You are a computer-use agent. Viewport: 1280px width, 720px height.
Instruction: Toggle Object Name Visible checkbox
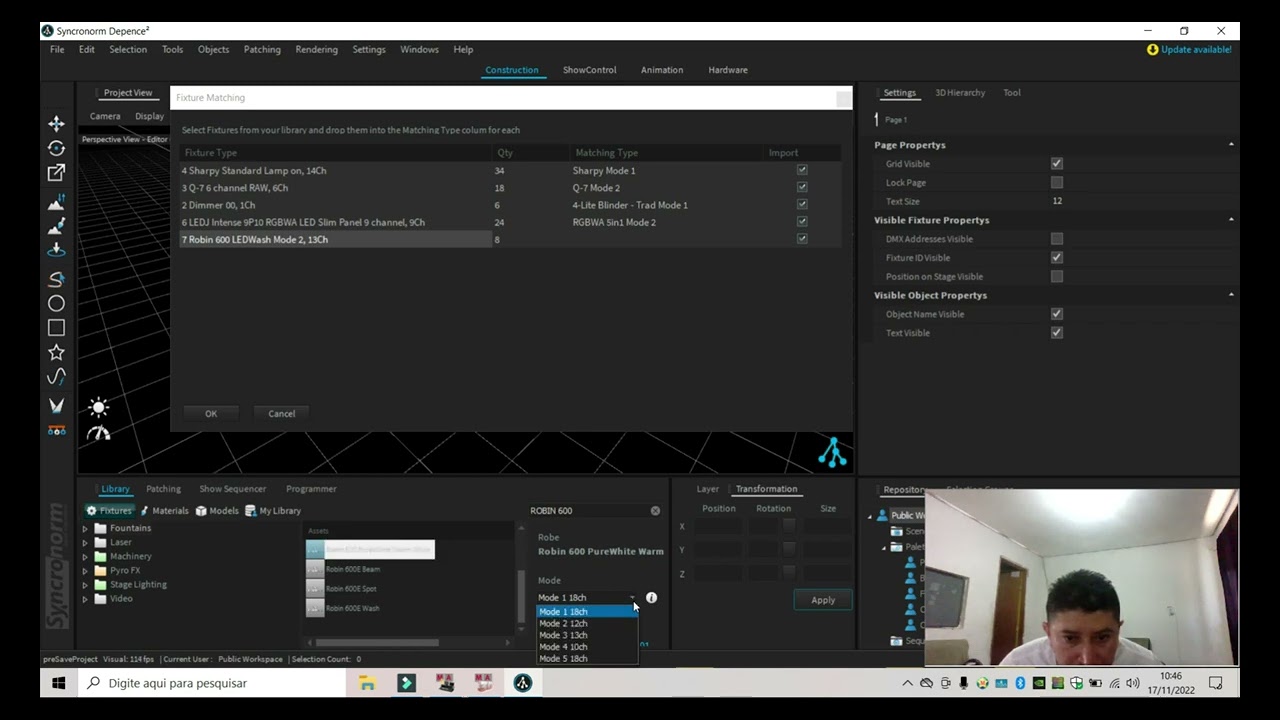click(1057, 313)
